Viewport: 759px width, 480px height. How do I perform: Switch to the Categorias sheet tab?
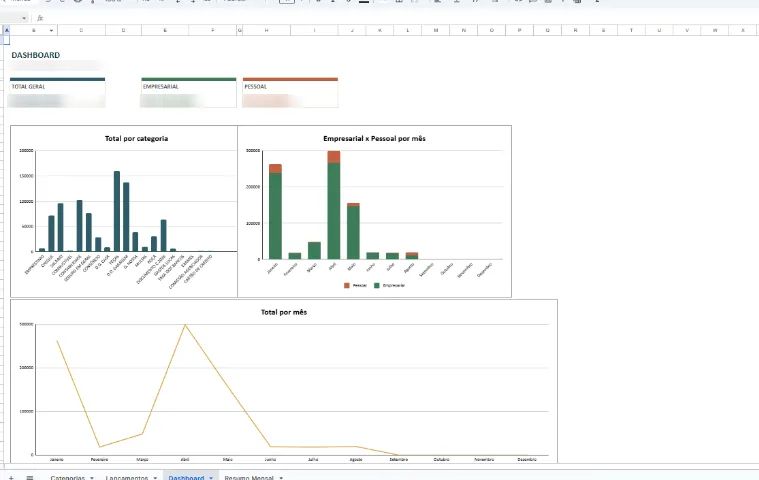(68, 477)
